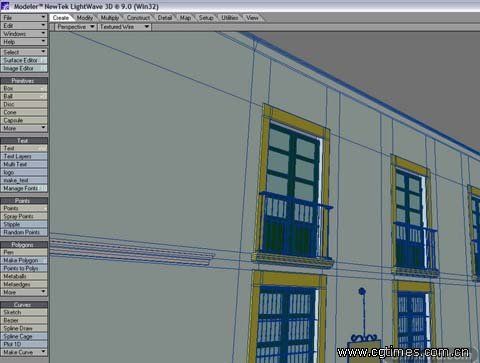The height and width of the screenshot is (363, 480).
Task: Click the Modeler application icon in title bar
Action: click(5, 6)
